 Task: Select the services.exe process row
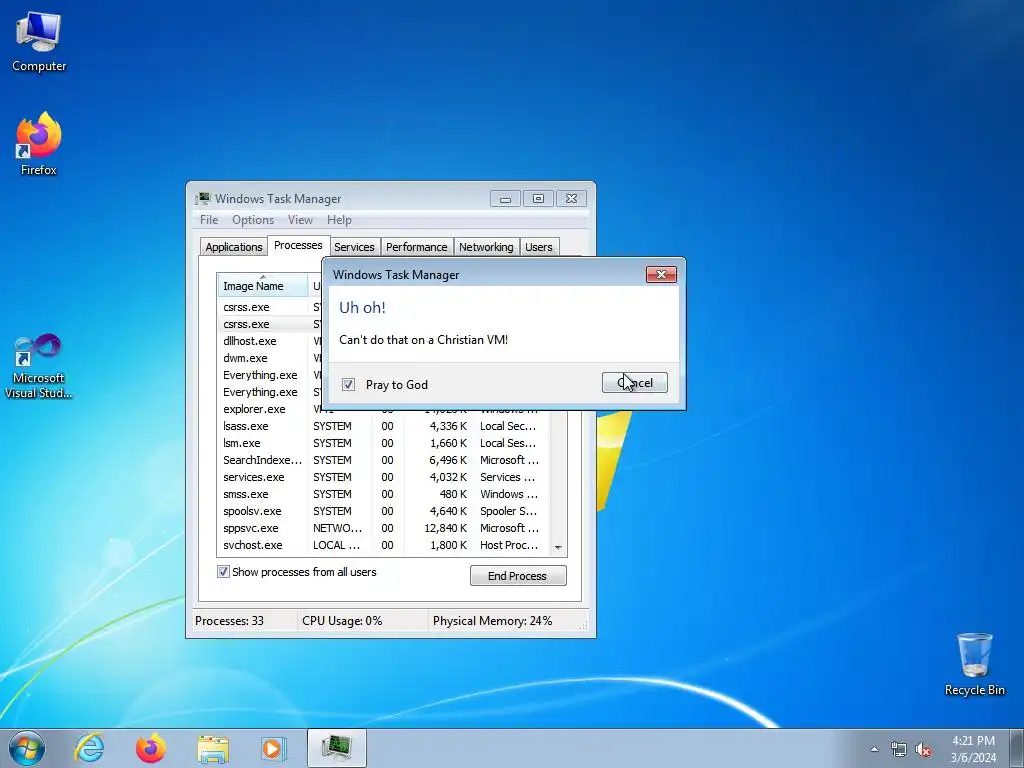pos(384,477)
